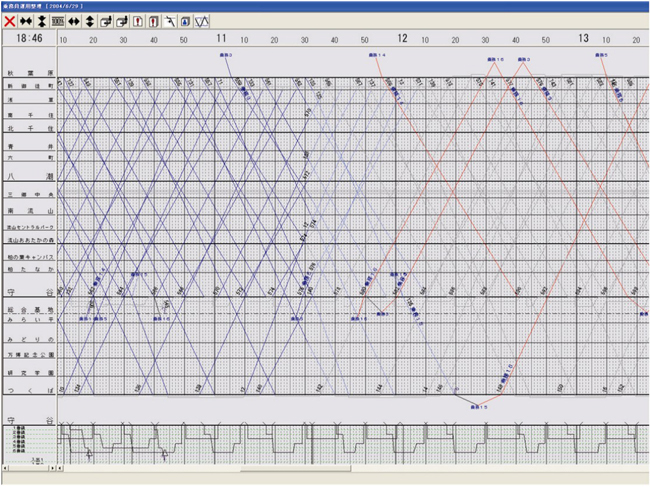Click the 乗務15 turn-back label below つくば line
Viewport: 650px width, 487px height.
[x=479, y=407]
